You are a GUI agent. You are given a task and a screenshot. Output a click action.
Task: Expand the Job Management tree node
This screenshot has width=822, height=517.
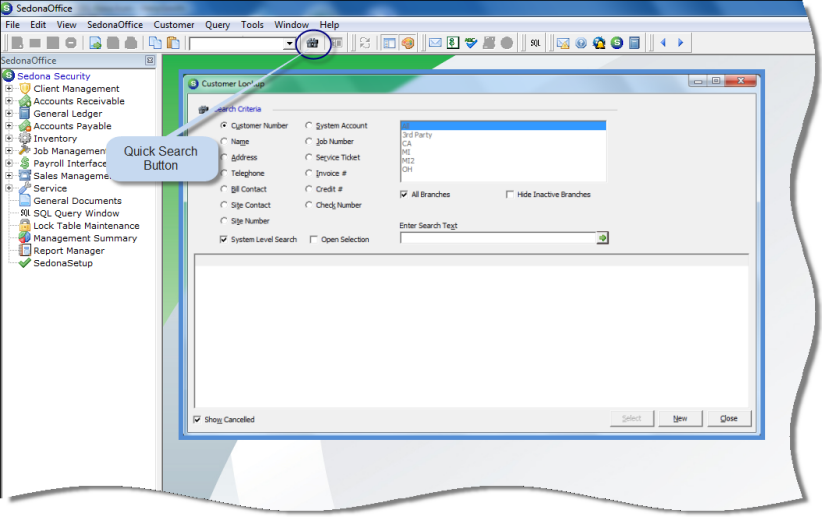pyautogui.click(x=9, y=151)
